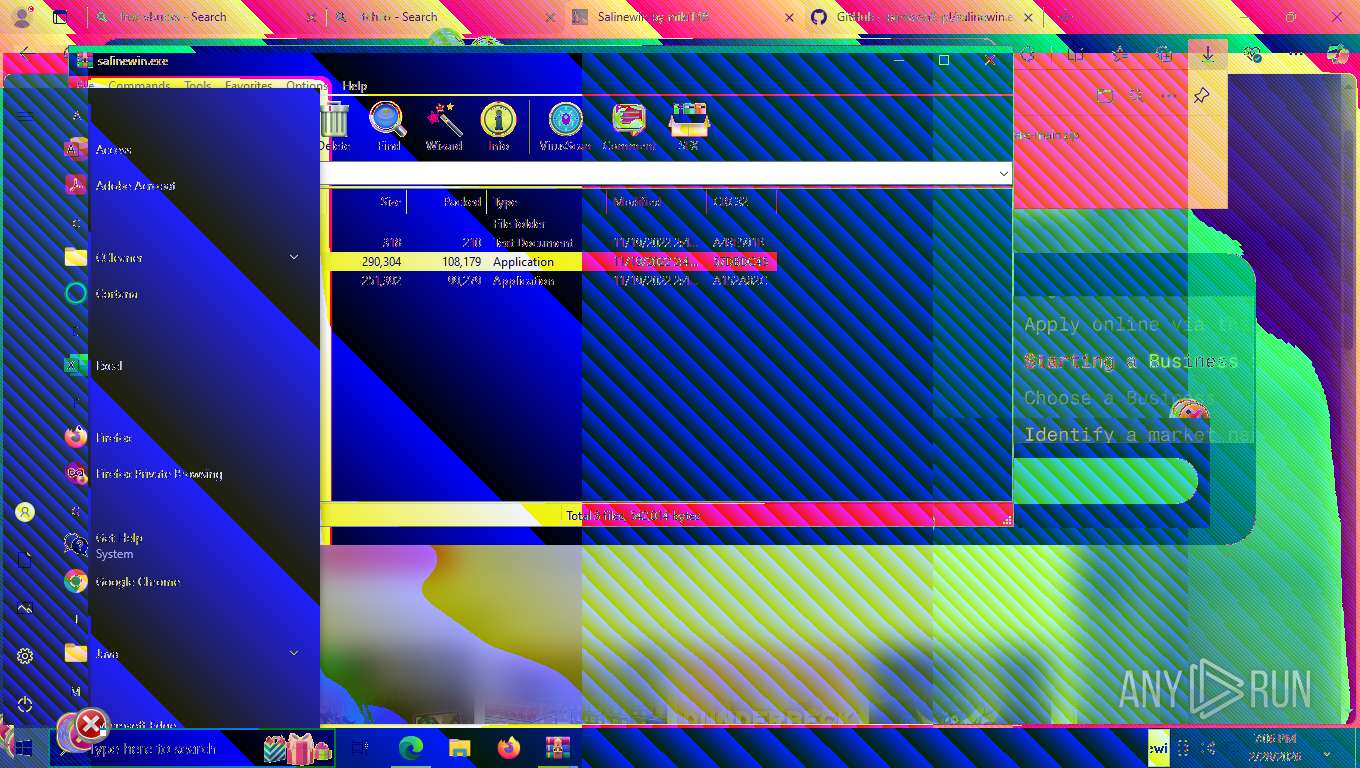Click the browser profile icon at top-left
This screenshot has width=1360, height=768.
(x=22, y=17)
